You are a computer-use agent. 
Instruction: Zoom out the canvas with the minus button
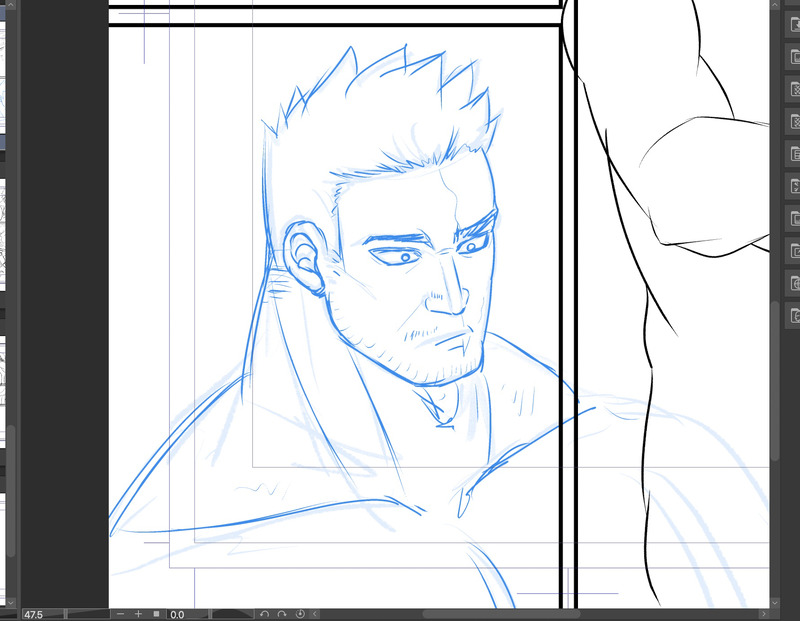tap(120, 614)
